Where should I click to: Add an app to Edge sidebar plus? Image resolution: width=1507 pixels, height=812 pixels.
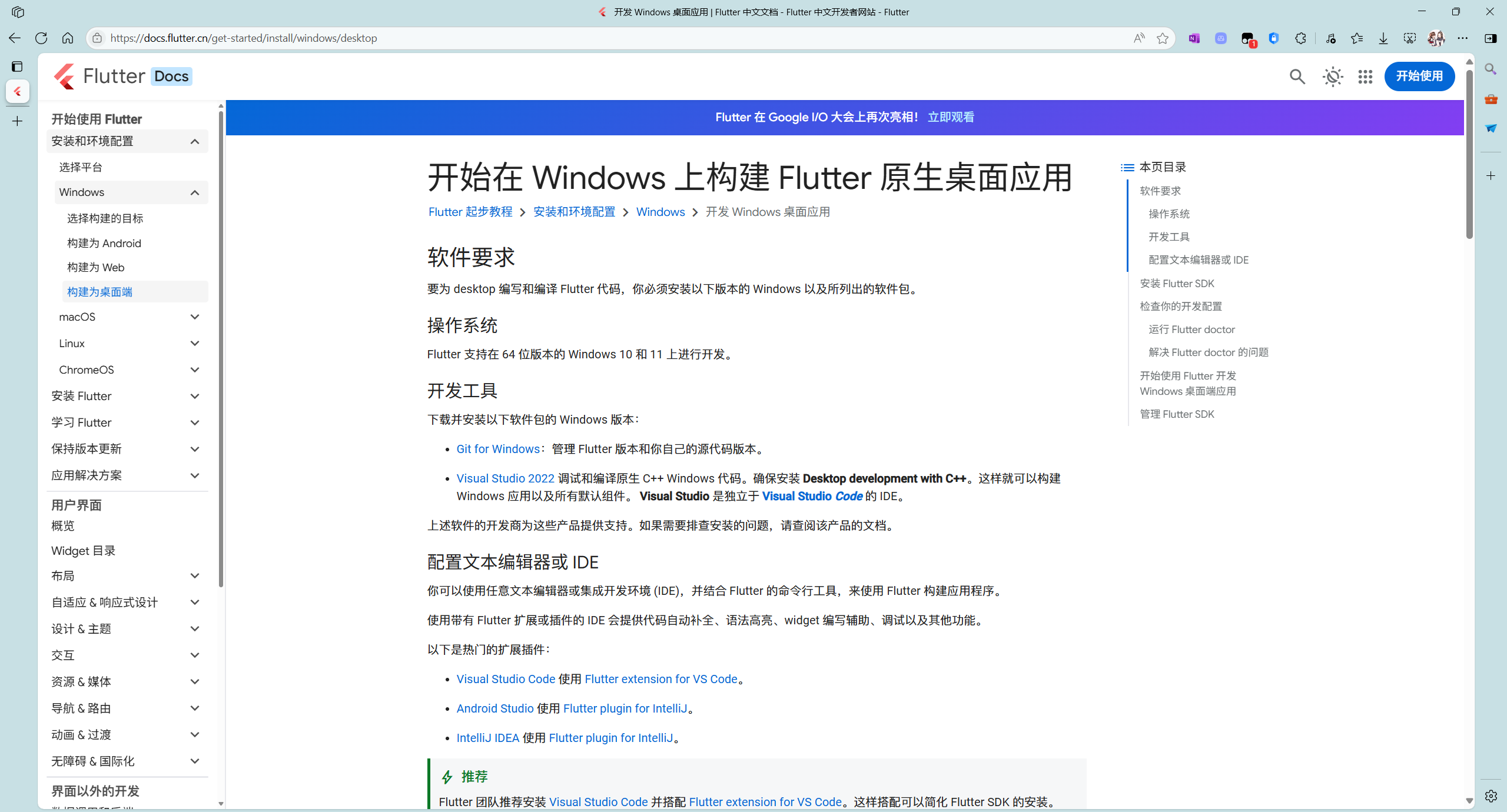(1491, 176)
